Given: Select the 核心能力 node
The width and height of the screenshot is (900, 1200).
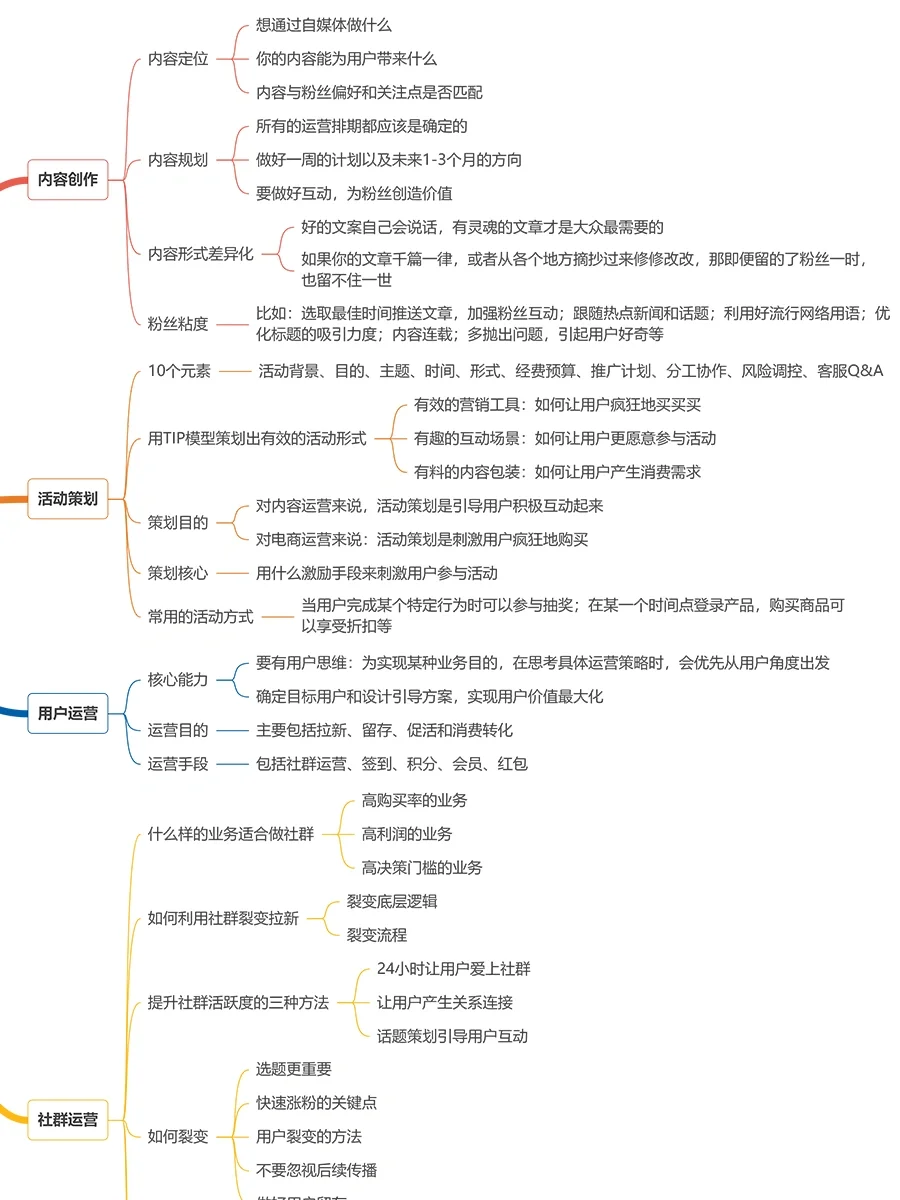Looking at the screenshot, I should [x=178, y=680].
